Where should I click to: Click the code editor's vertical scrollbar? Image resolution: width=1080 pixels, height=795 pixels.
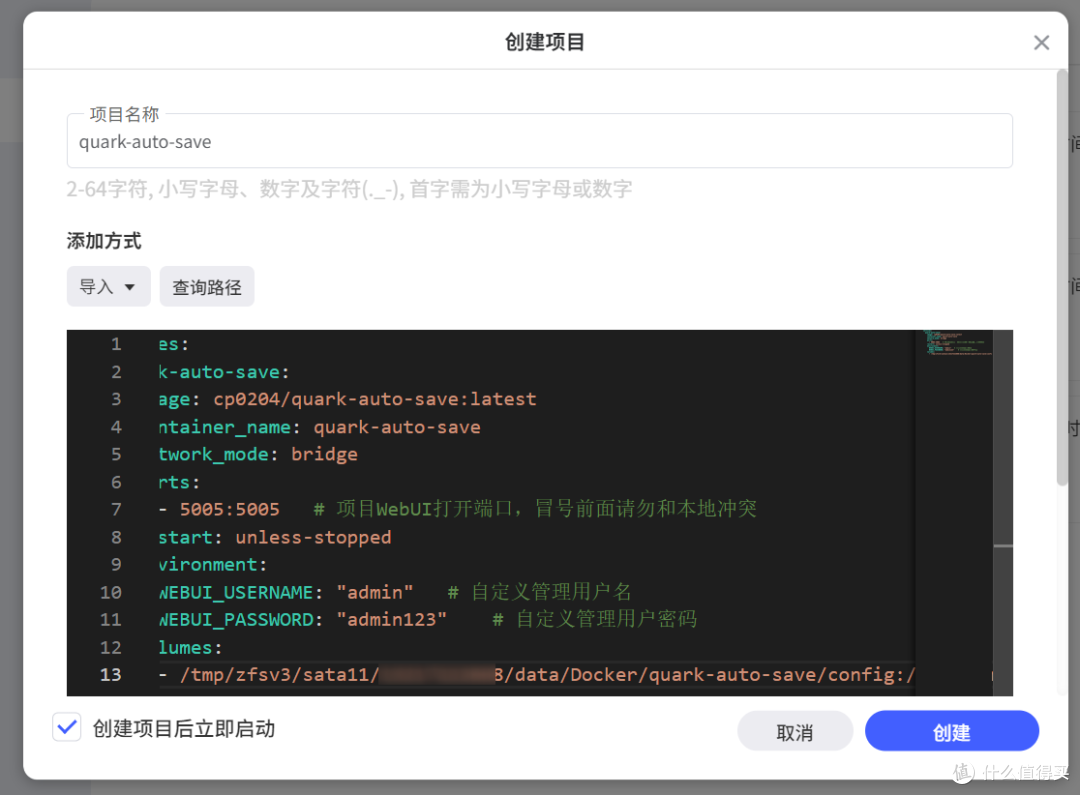point(1003,513)
